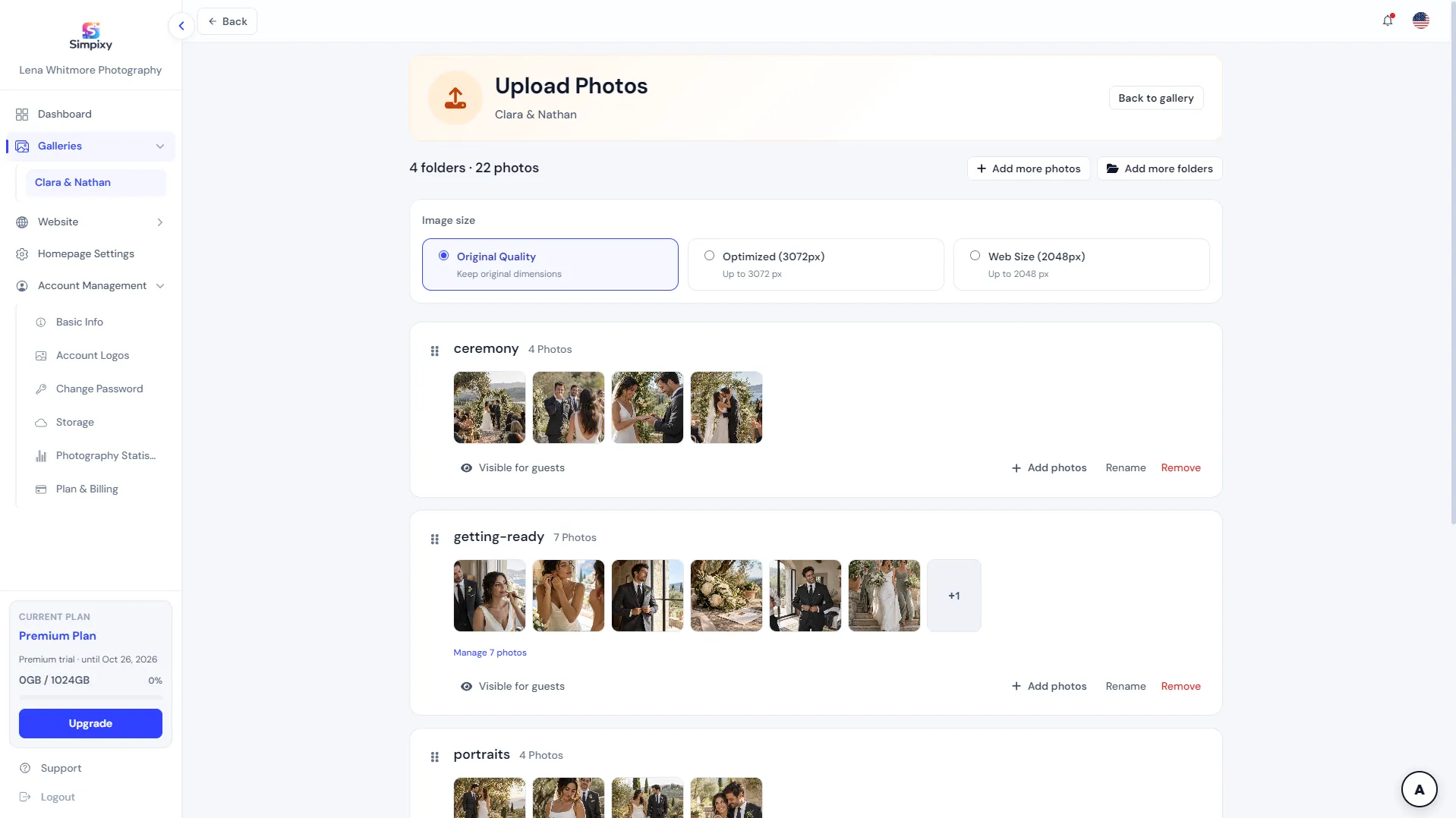Image resolution: width=1456 pixels, height=818 pixels.
Task: Click the Simpixy logo
Action: pos(90,36)
